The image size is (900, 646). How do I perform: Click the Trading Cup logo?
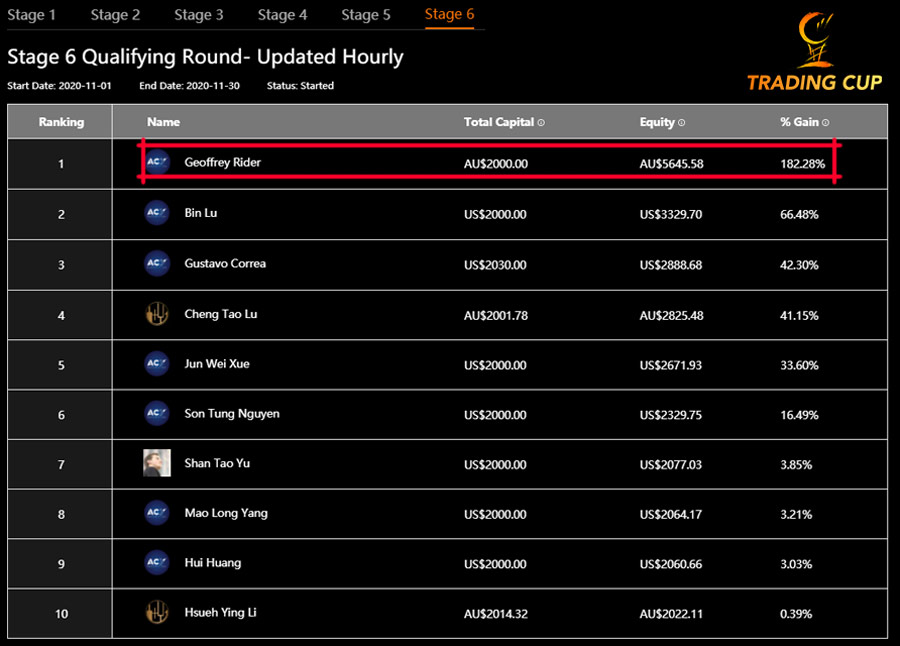pos(813,50)
